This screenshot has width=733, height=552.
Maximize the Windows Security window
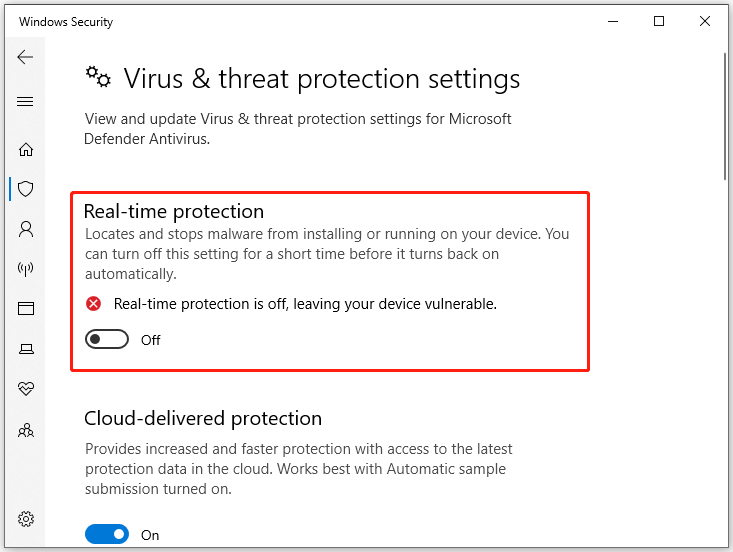pos(659,21)
